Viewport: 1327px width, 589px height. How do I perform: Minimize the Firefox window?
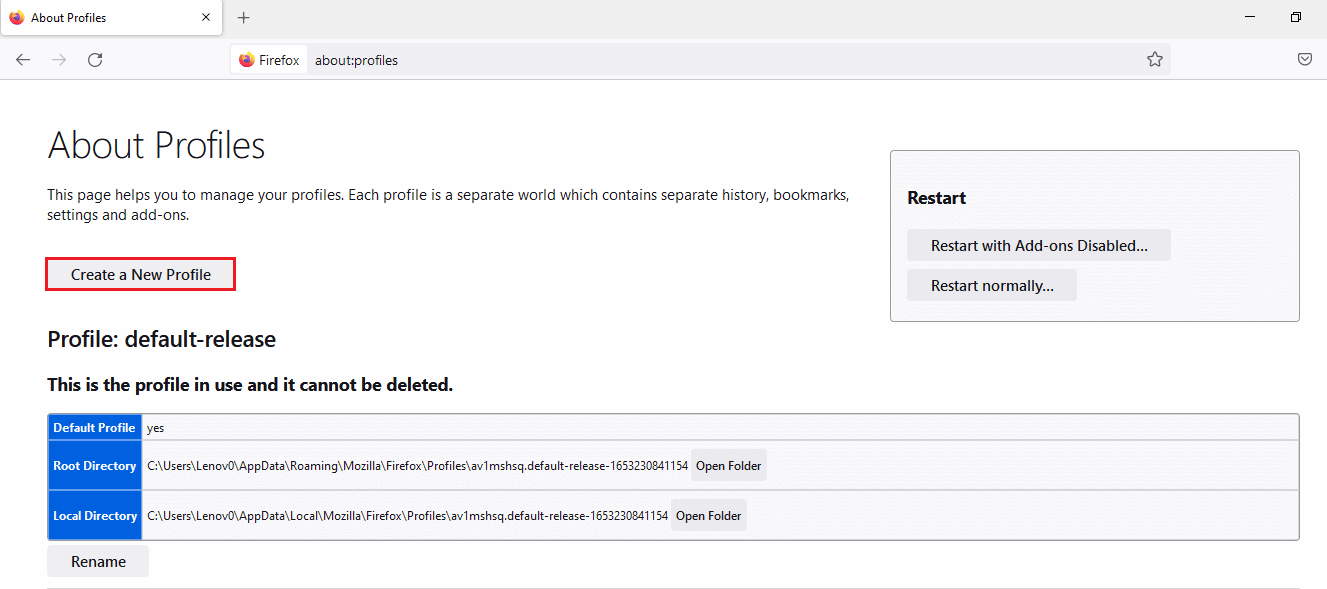click(1250, 17)
